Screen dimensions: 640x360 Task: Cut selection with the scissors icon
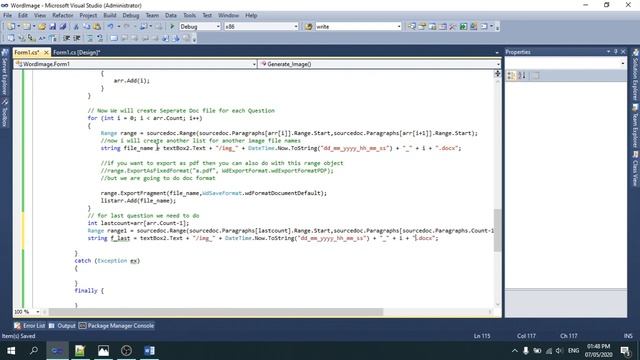tap(76, 27)
